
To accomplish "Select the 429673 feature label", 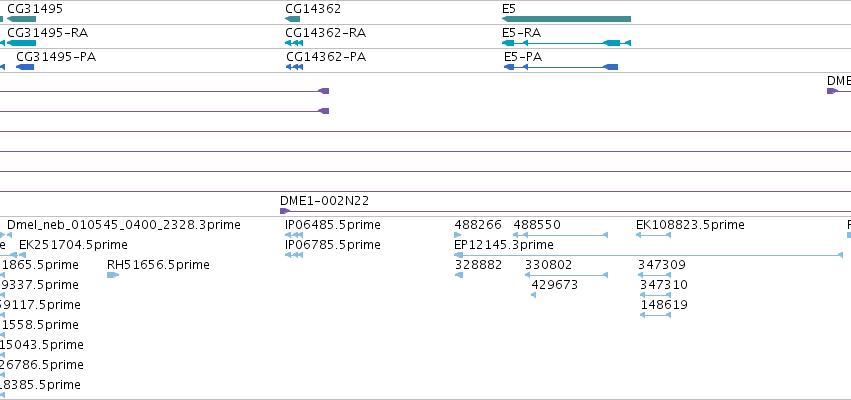I will (555, 285).
